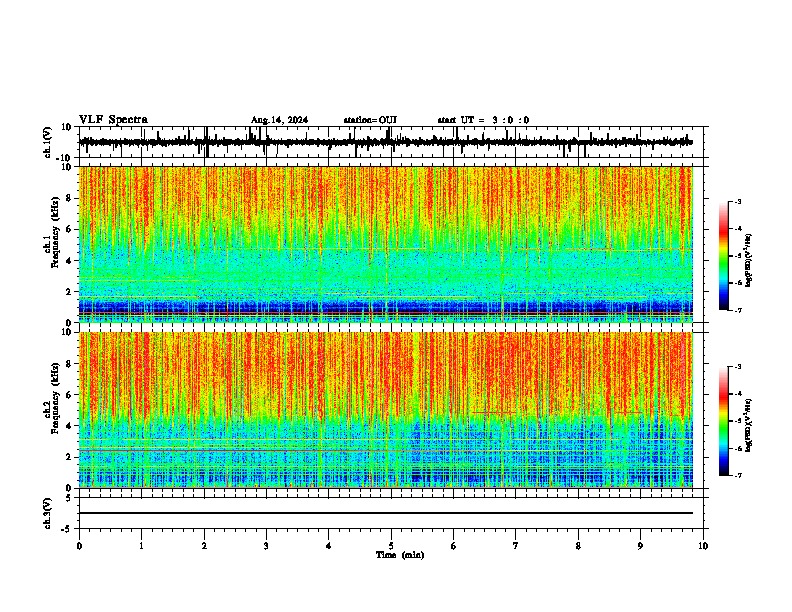Click the time axis tick label "7"
The image size is (792, 612).
516,546
